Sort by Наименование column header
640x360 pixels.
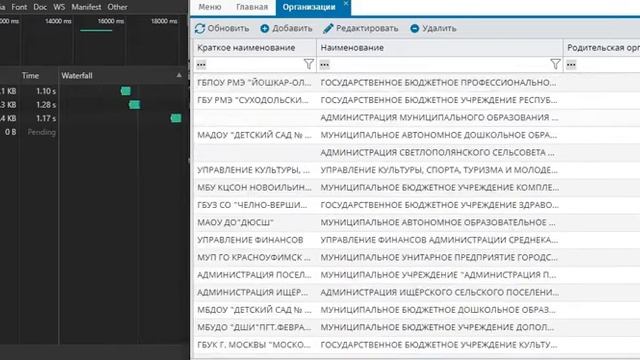(x=440, y=48)
